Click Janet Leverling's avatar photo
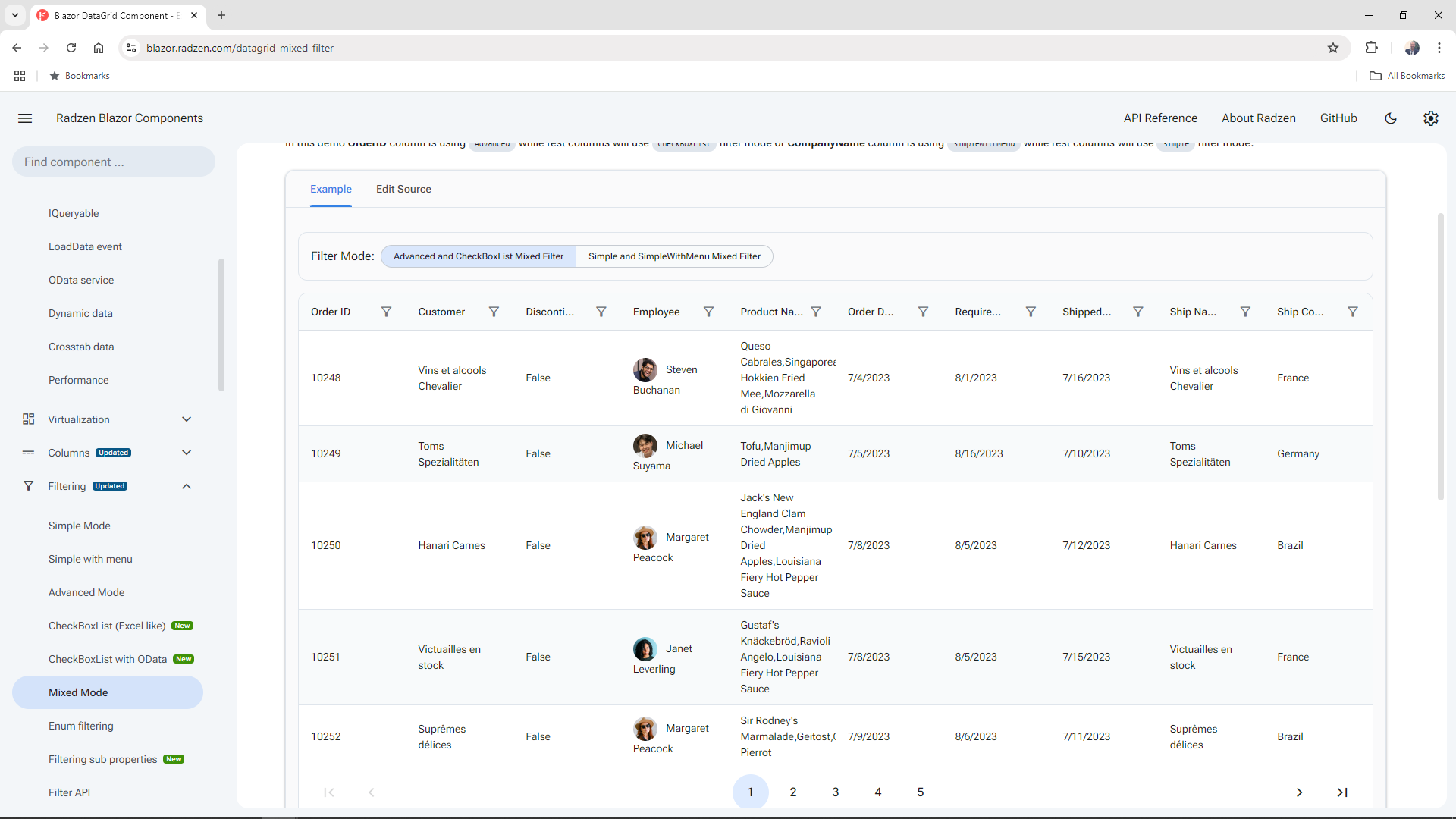Screen dimensions: 1456x819 [x=645, y=649]
